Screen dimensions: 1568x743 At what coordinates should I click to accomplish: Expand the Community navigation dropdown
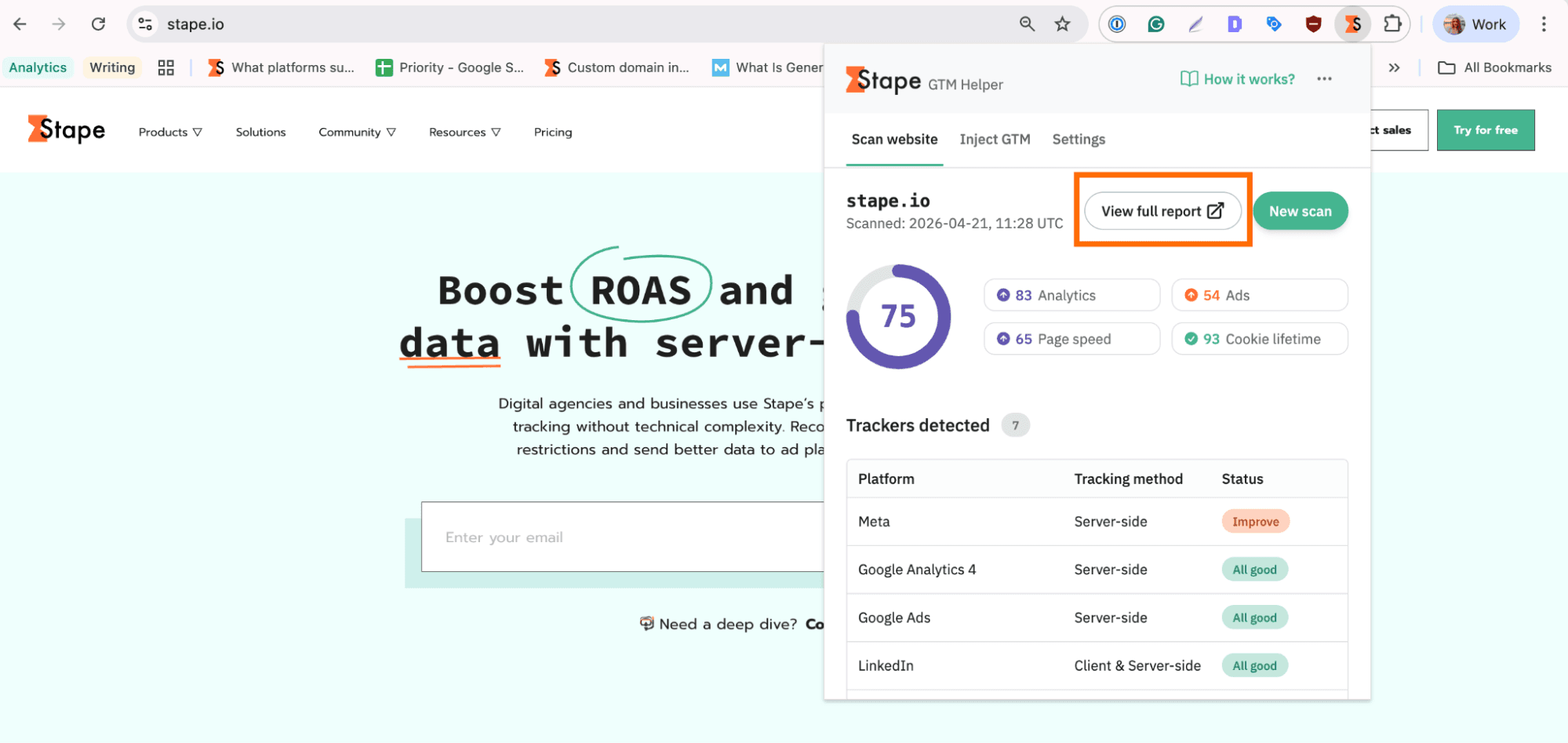[x=357, y=132]
